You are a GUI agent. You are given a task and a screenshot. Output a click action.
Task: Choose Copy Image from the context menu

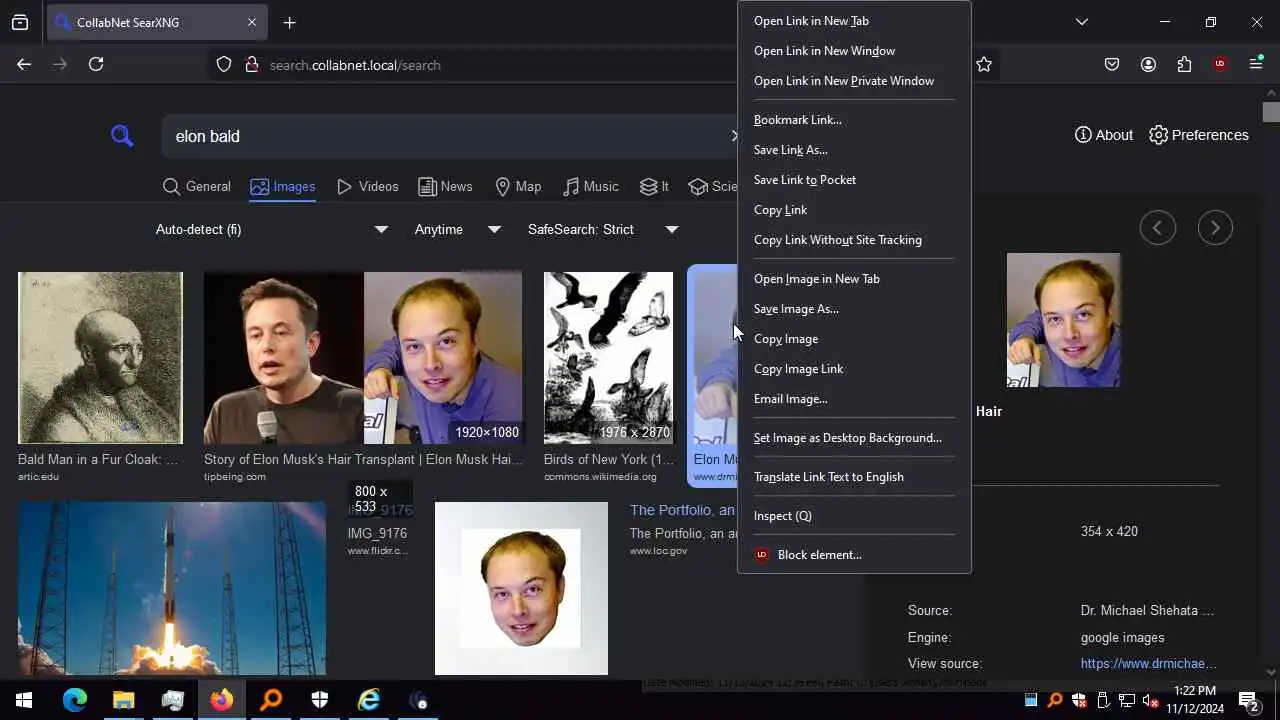(x=854, y=339)
